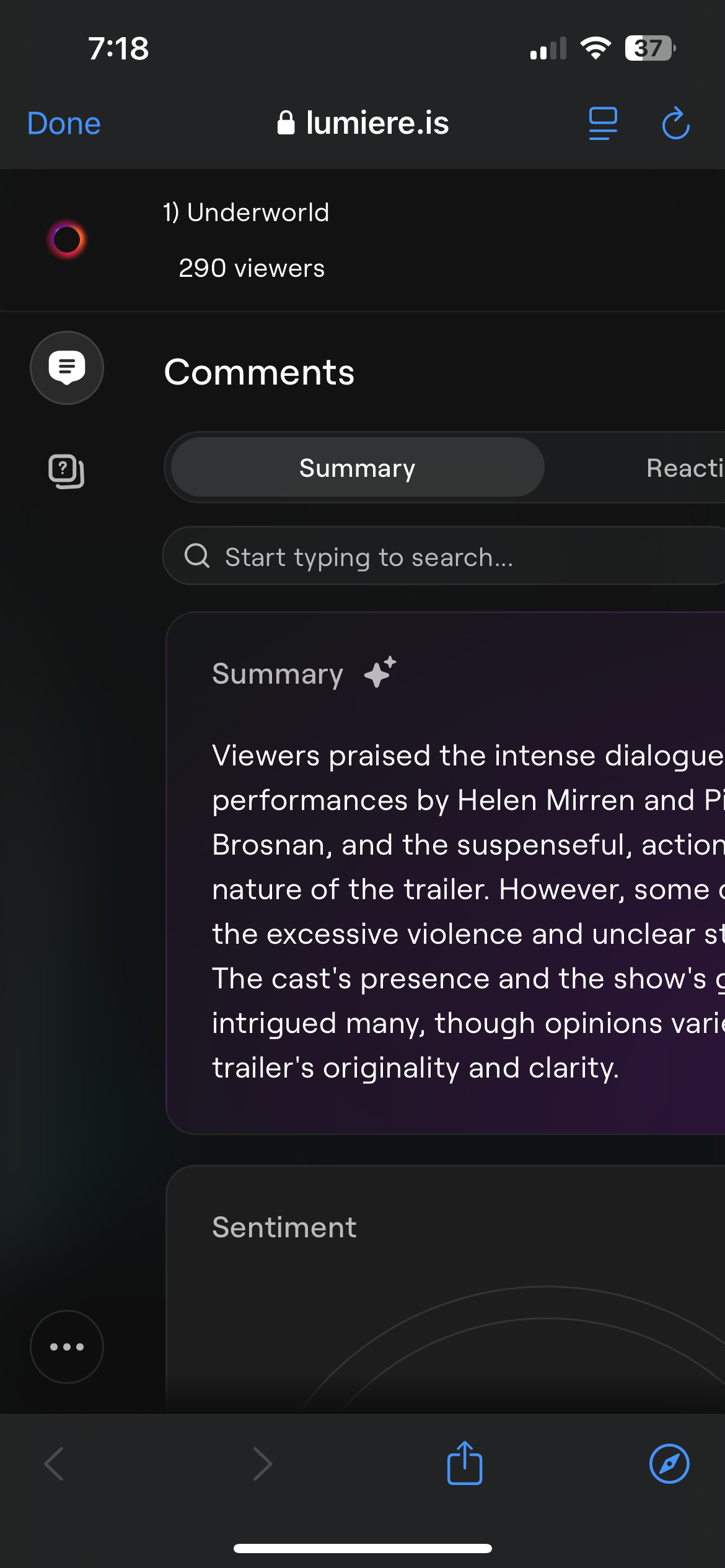
Task: Tap the Sentiment card heading
Action: [284, 1227]
